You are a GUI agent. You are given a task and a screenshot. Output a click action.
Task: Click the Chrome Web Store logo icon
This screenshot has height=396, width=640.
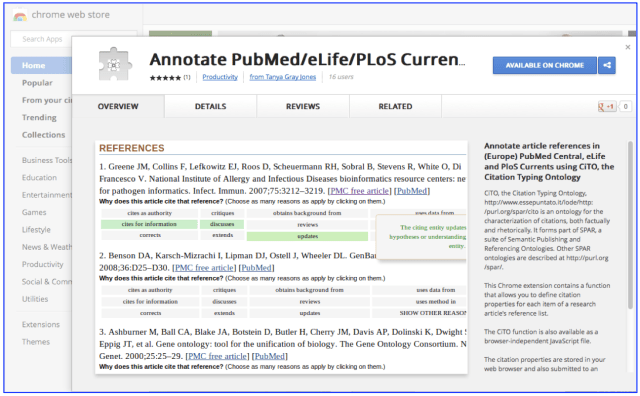click(20, 15)
